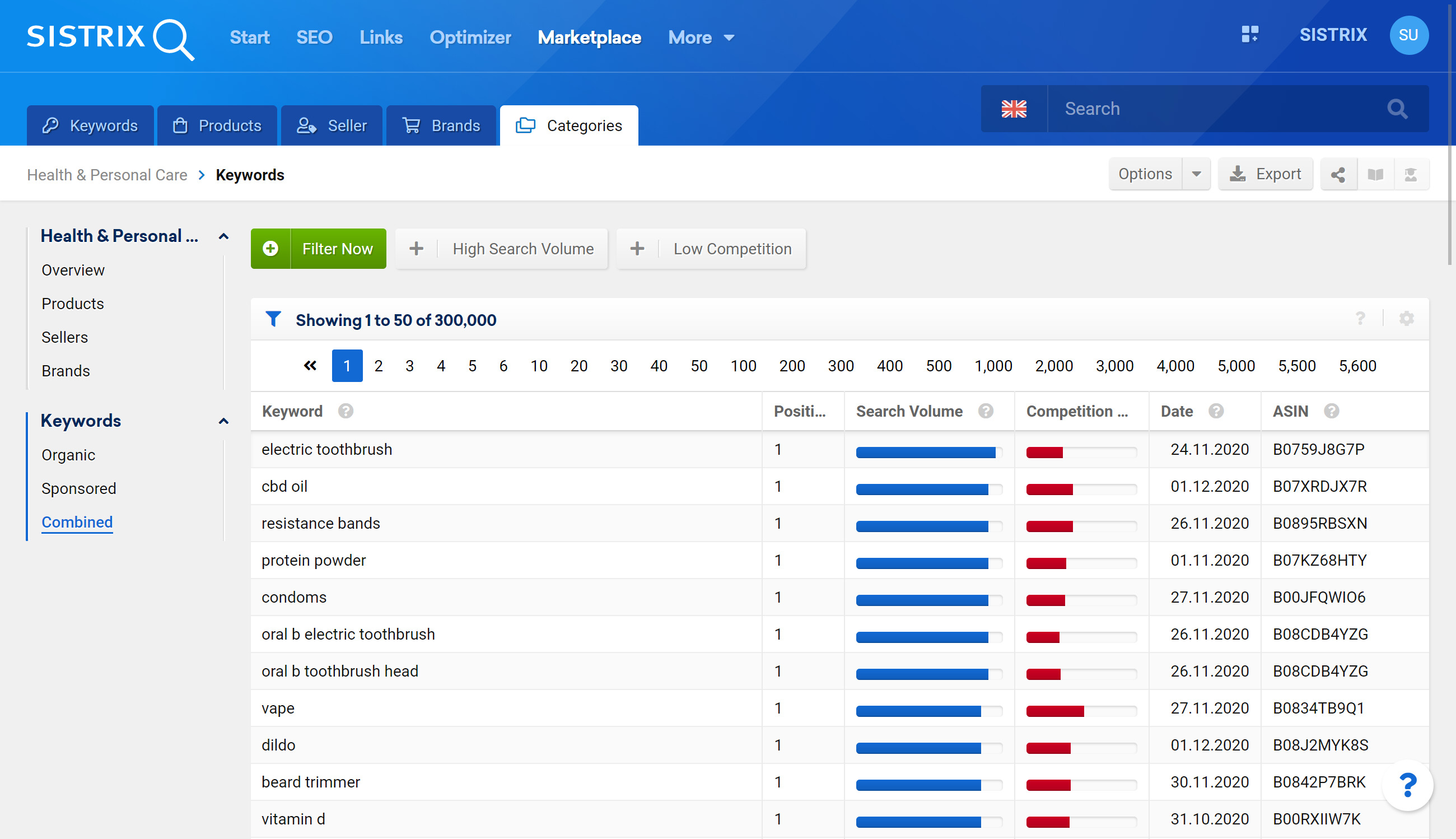Viewport: 1456px width, 839px height.
Task: Expand the More menu in the navigation
Action: pos(701,38)
